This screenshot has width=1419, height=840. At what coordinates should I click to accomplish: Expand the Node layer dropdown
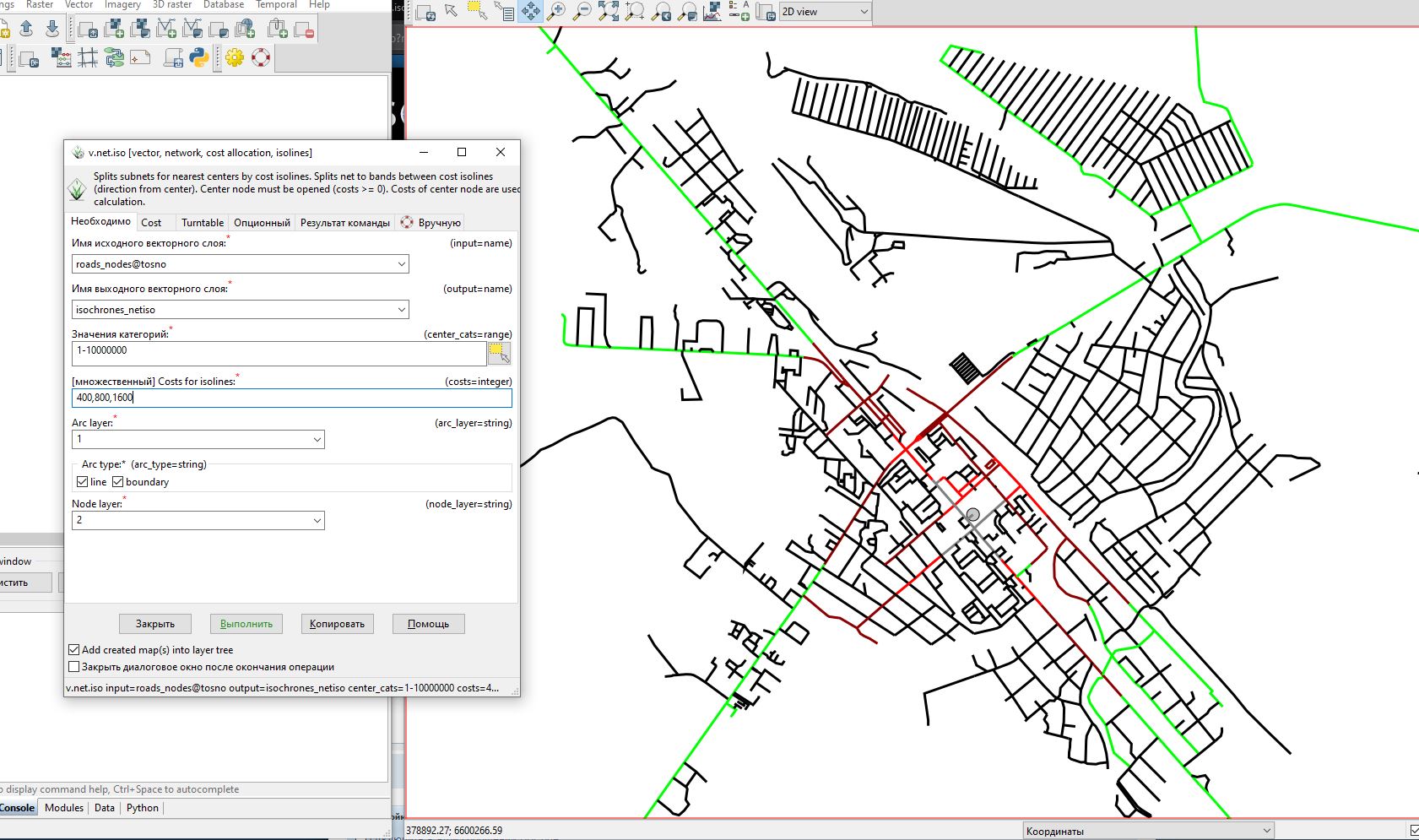317,521
